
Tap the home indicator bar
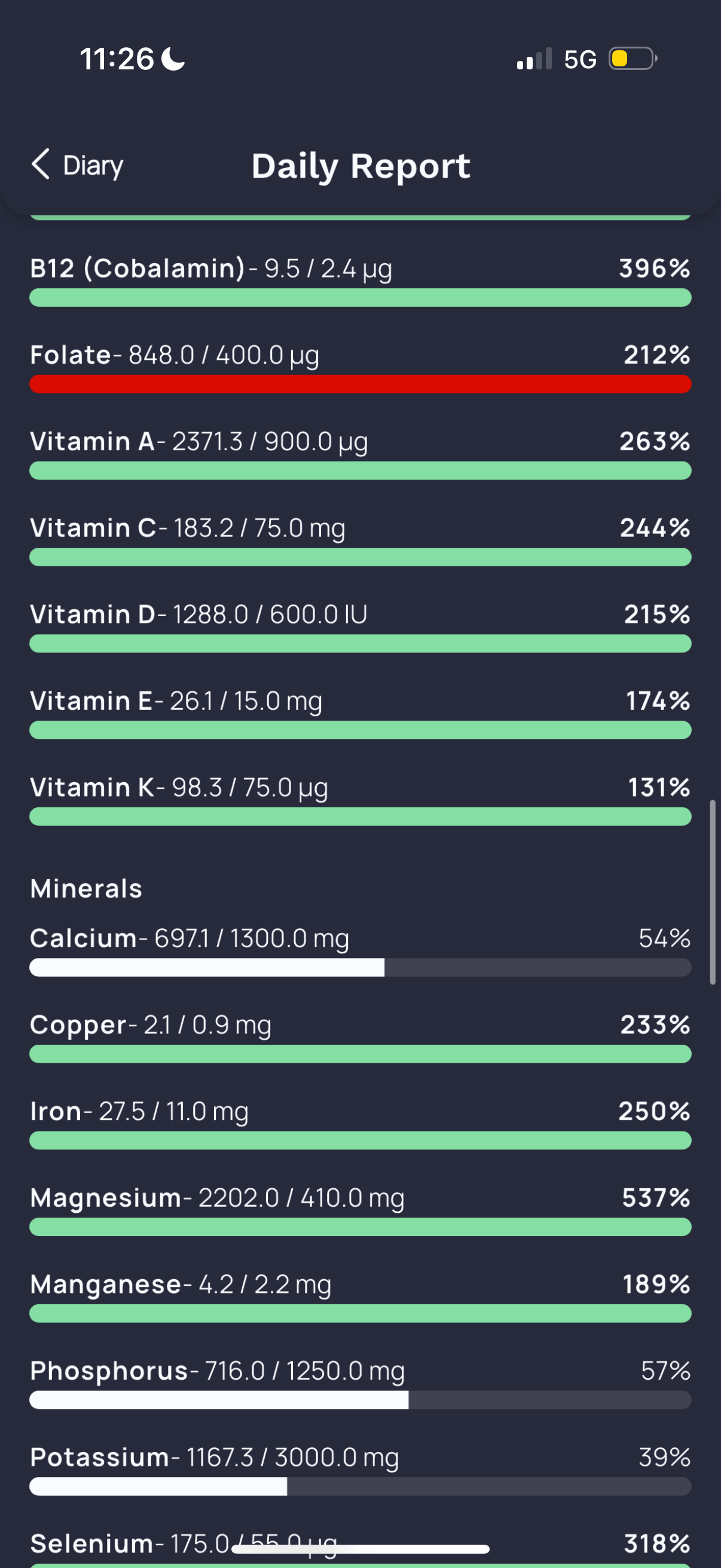coord(360,1549)
